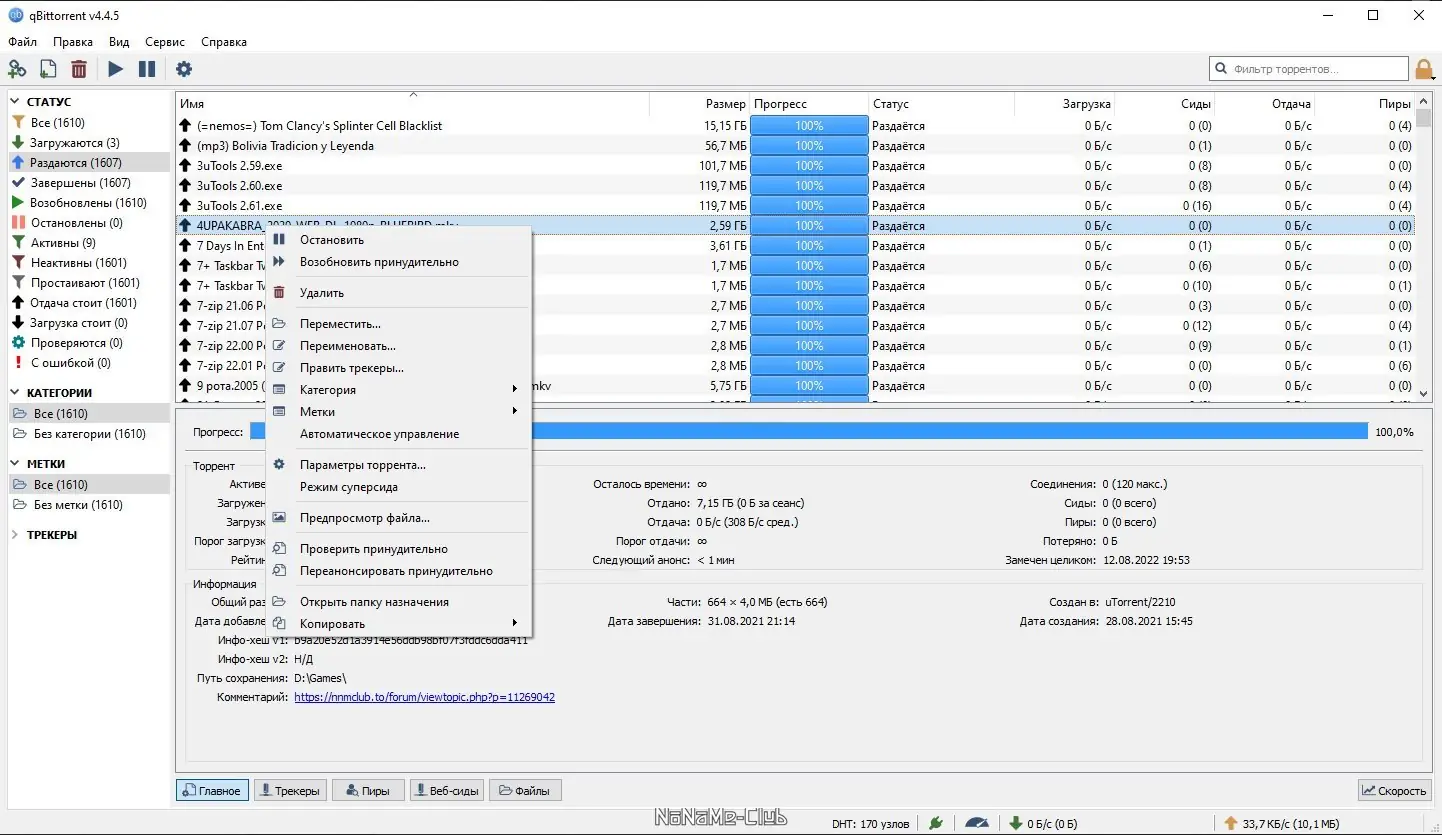The width and height of the screenshot is (1442, 835).
Task: Switch to the Файлы tab
Action: point(524,790)
